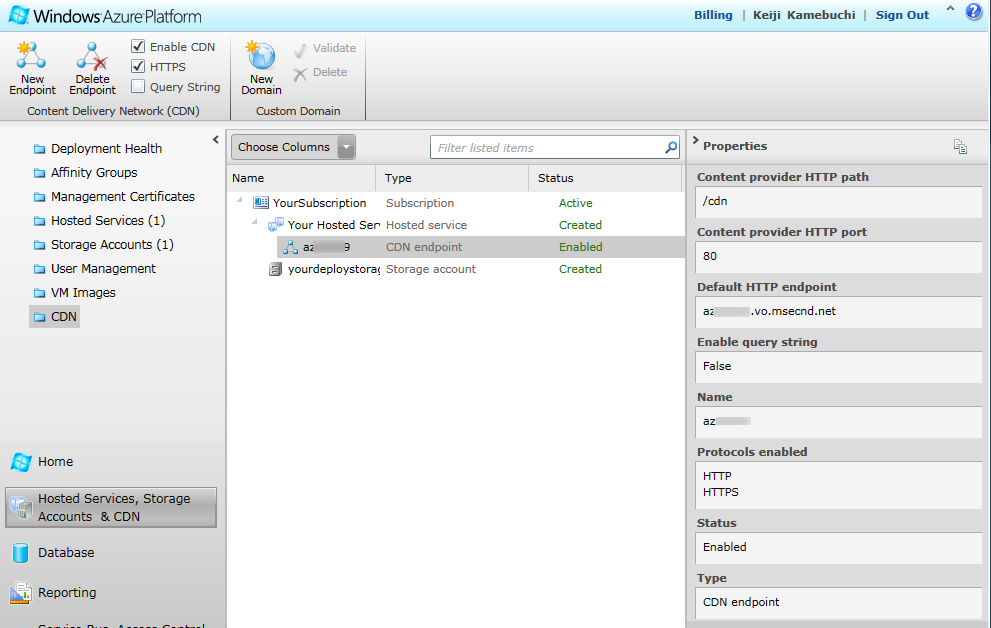The image size is (991, 628).
Task: Toggle the HTTPS checkbox
Action: pyautogui.click(x=138, y=67)
